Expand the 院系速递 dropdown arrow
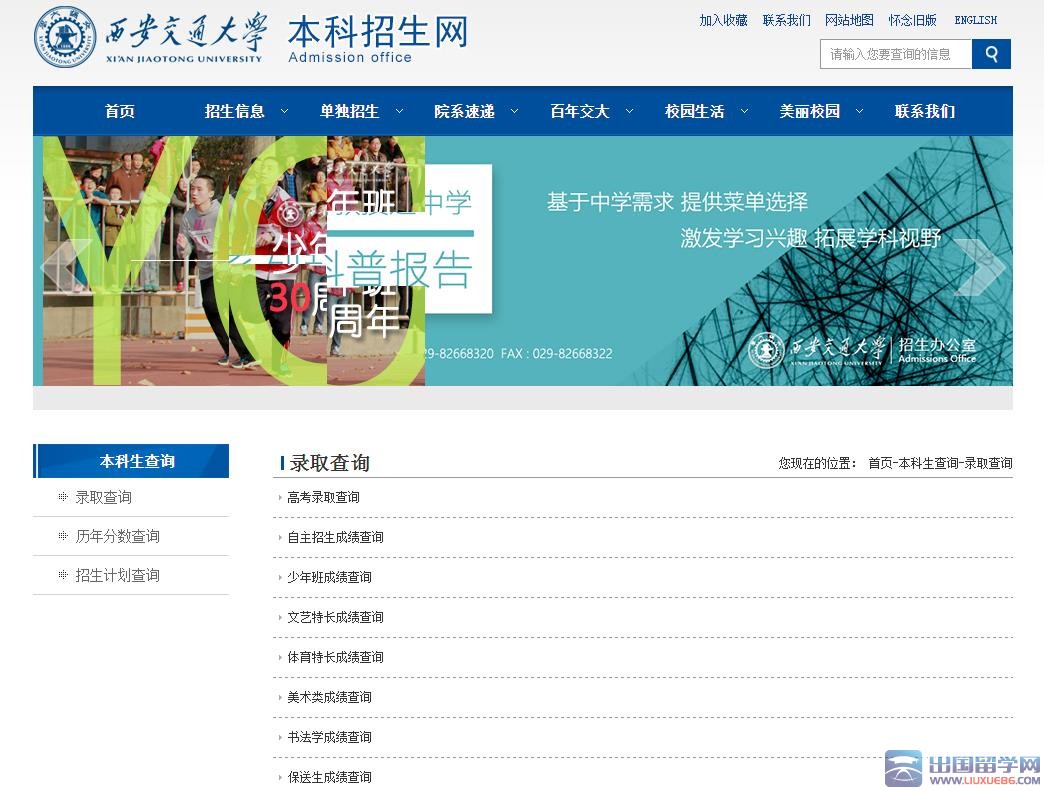1044x791 pixels. pos(515,111)
